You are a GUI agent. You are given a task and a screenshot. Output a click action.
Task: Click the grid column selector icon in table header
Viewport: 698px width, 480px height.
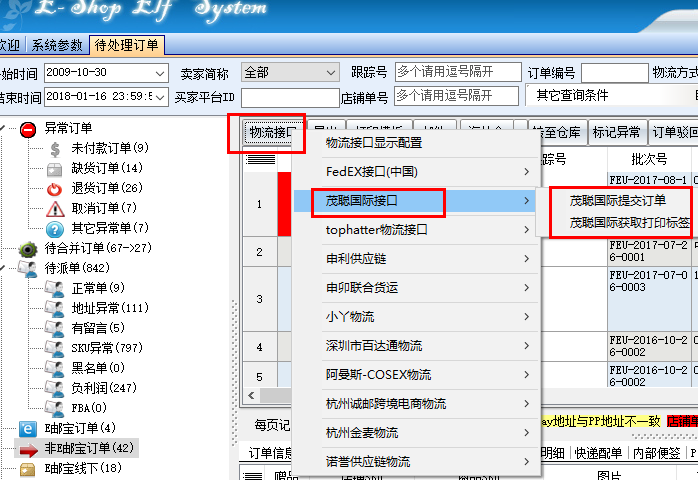click(260, 159)
